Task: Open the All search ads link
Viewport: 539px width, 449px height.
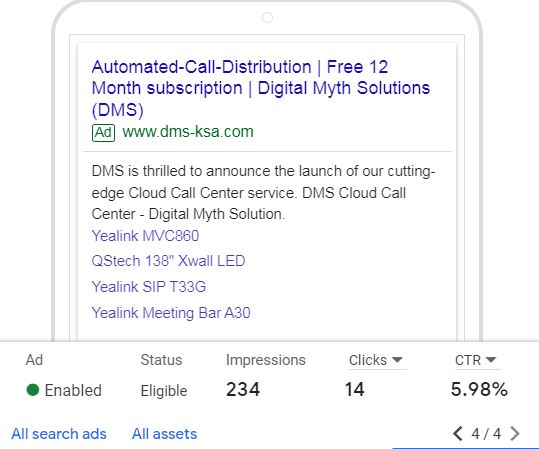Action: [x=59, y=434]
